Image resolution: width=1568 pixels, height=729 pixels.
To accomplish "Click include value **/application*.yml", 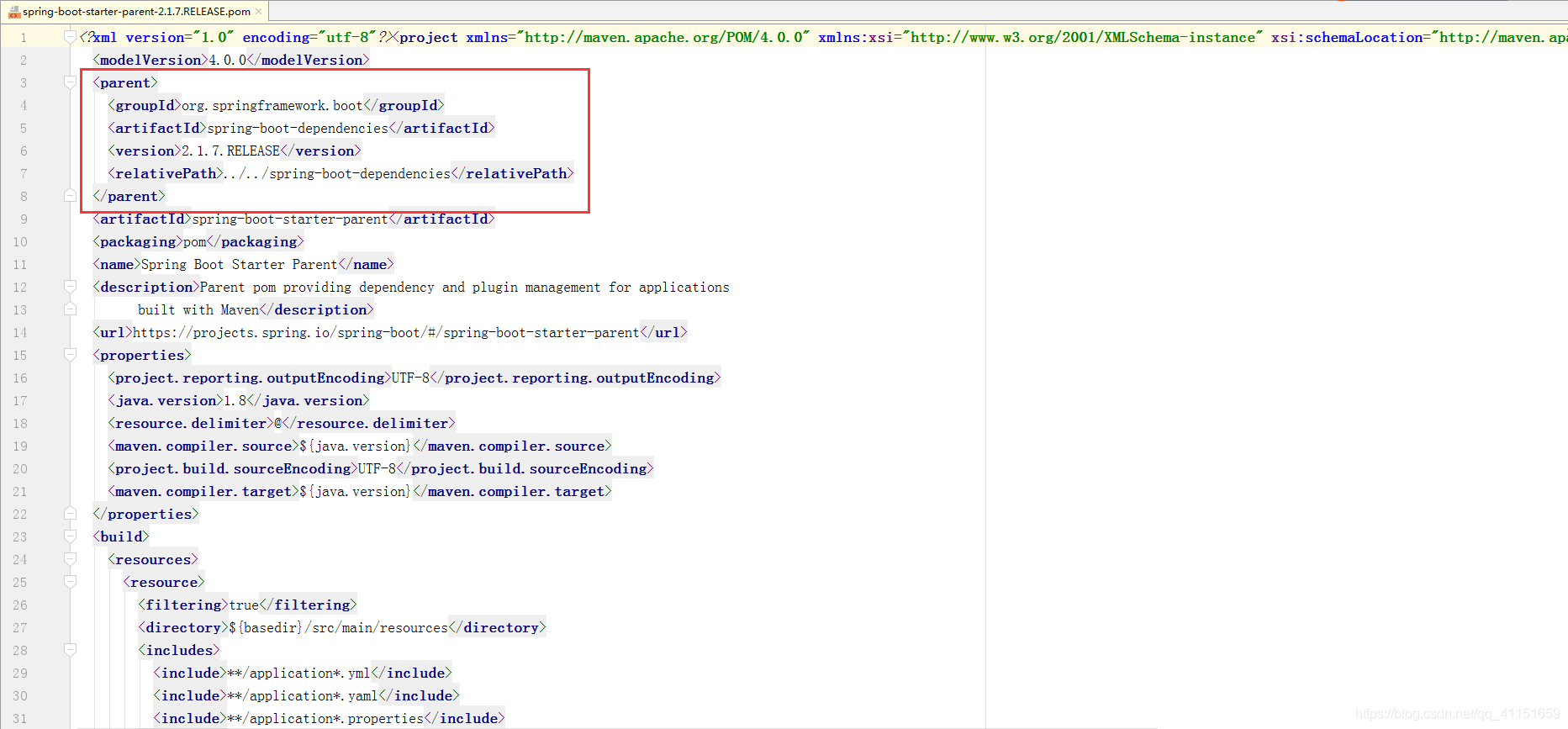I will (x=298, y=673).
